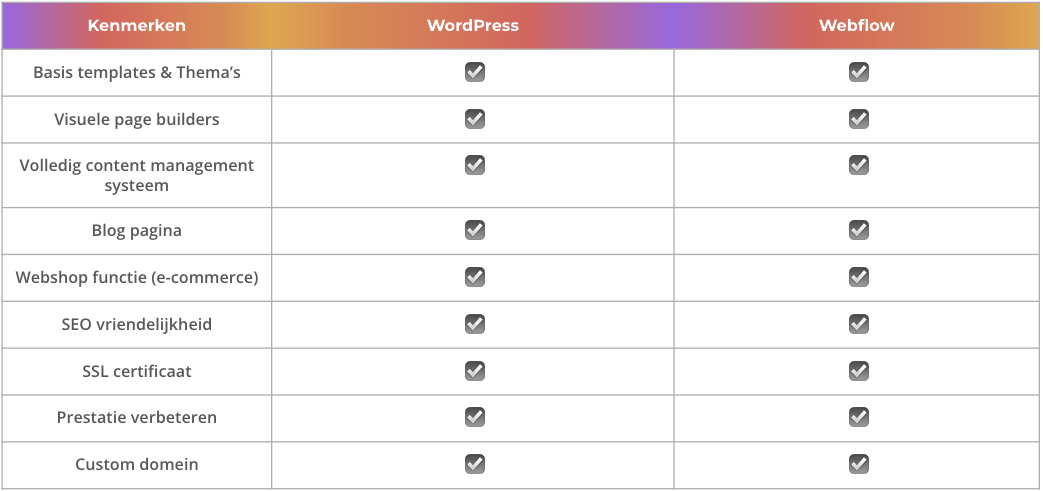
Task: Toggle Webflow check for SEO vriendelijkheid
Action: tap(858, 323)
